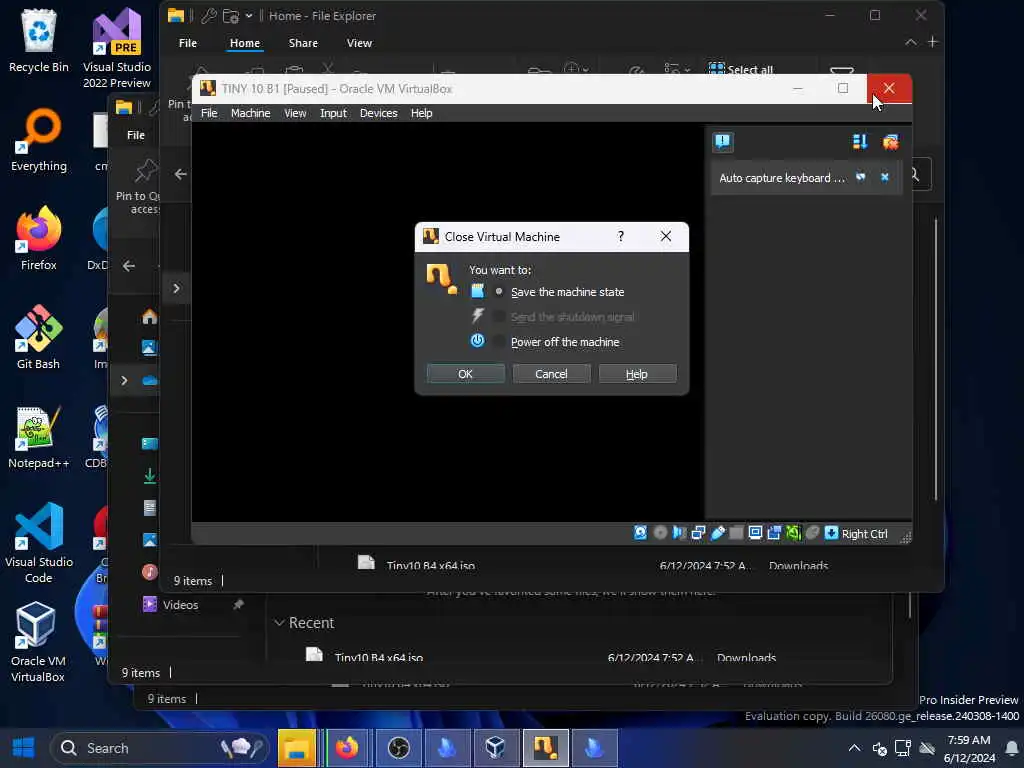This screenshot has width=1024, height=768.
Task: Open Notepad++ desktop shortcut
Action: tap(39, 437)
